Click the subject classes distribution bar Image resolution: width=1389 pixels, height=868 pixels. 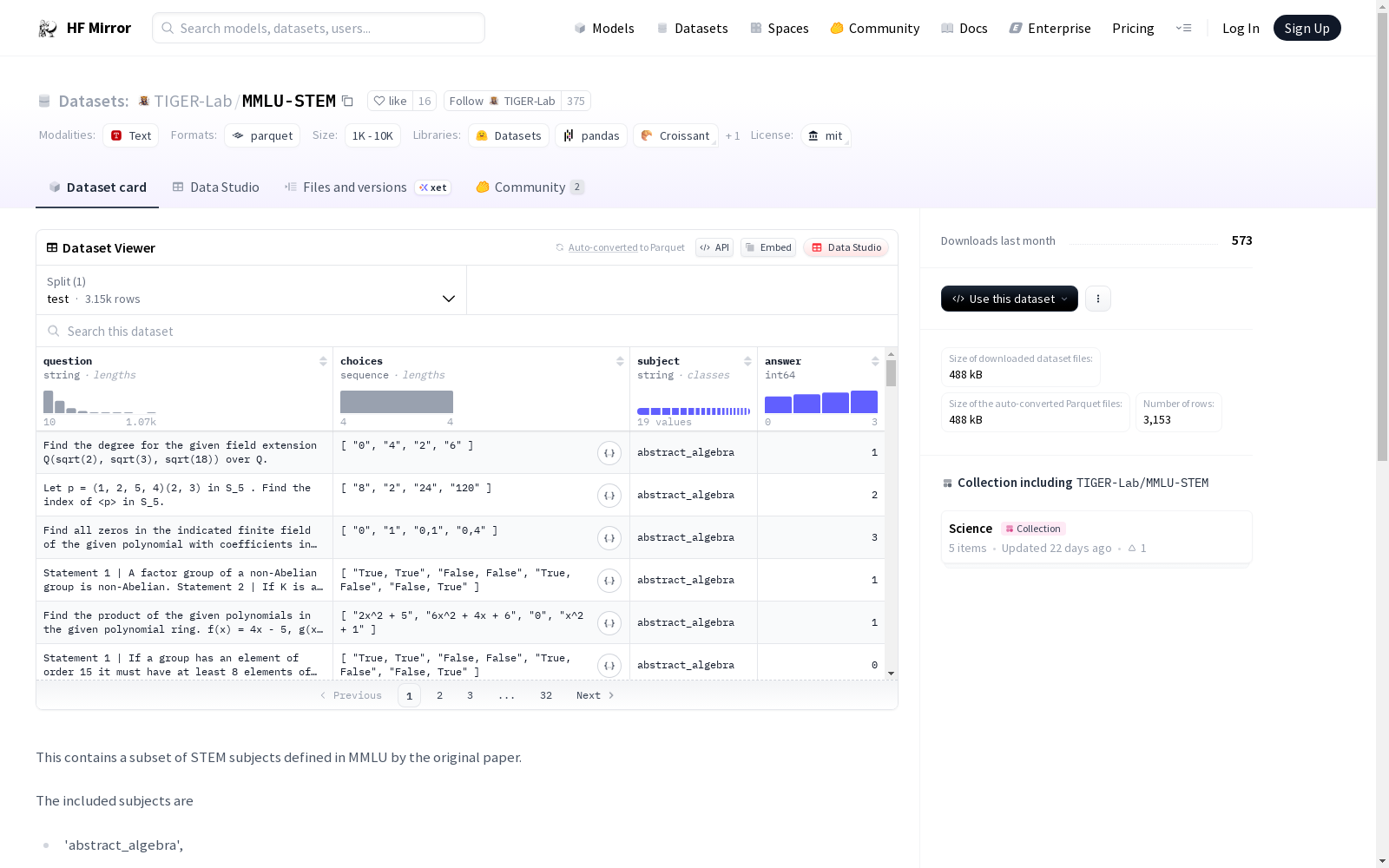(x=694, y=411)
